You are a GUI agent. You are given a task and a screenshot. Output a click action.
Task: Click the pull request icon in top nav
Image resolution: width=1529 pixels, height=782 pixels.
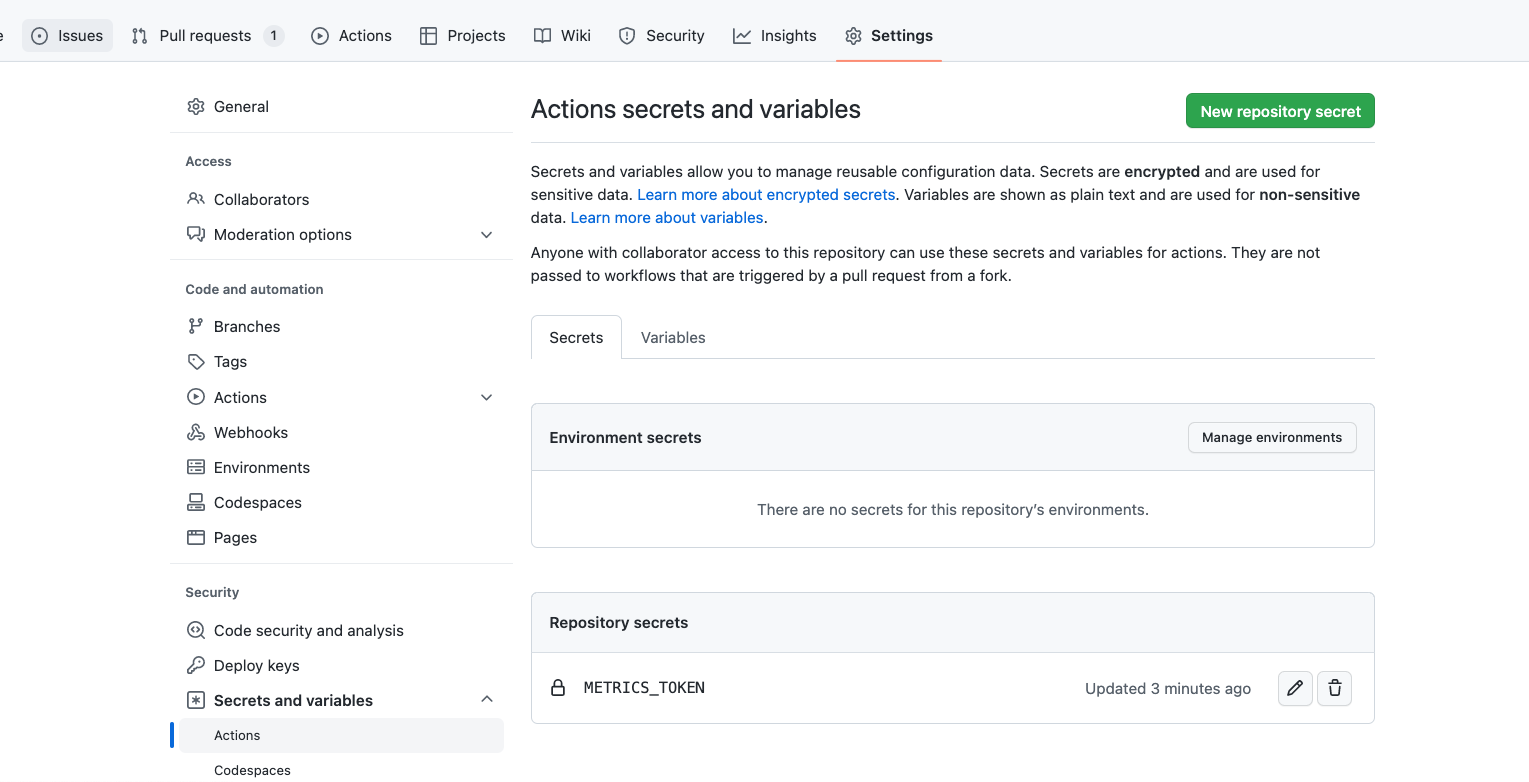click(140, 36)
